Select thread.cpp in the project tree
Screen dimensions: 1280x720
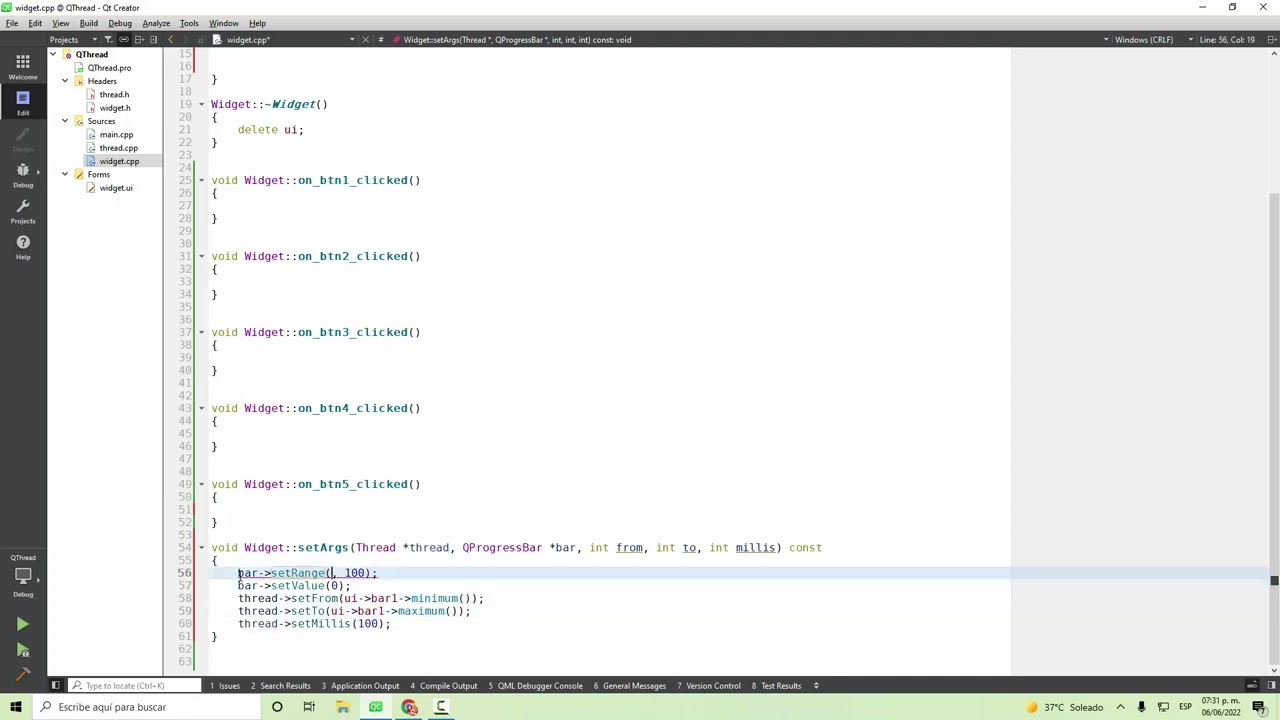[x=118, y=148]
